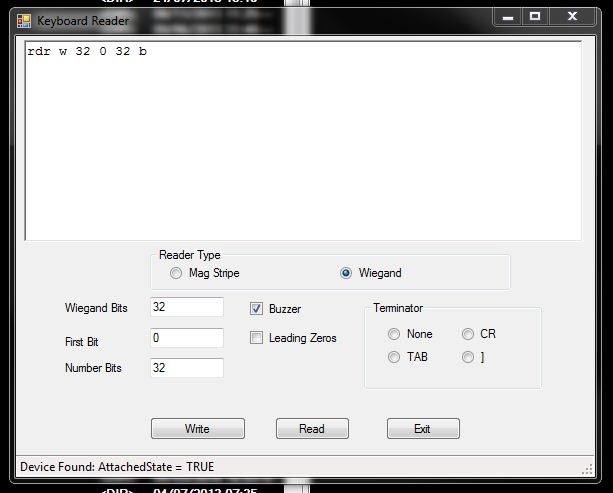Click inside the command output text area
Image resolution: width=613 pixels, height=493 pixels.
tap(303, 141)
